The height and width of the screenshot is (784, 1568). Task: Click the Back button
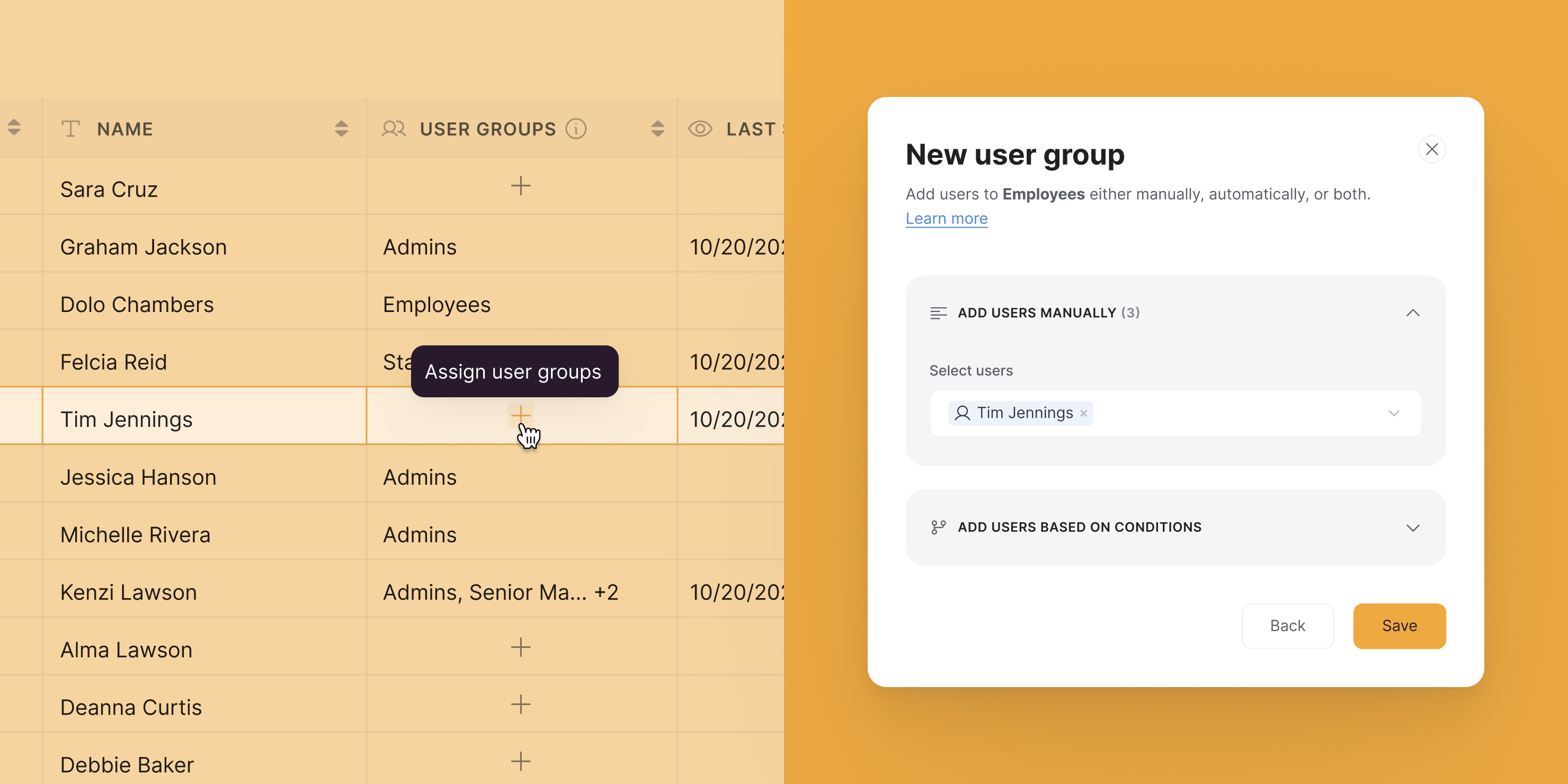[x=1287, y=626]
